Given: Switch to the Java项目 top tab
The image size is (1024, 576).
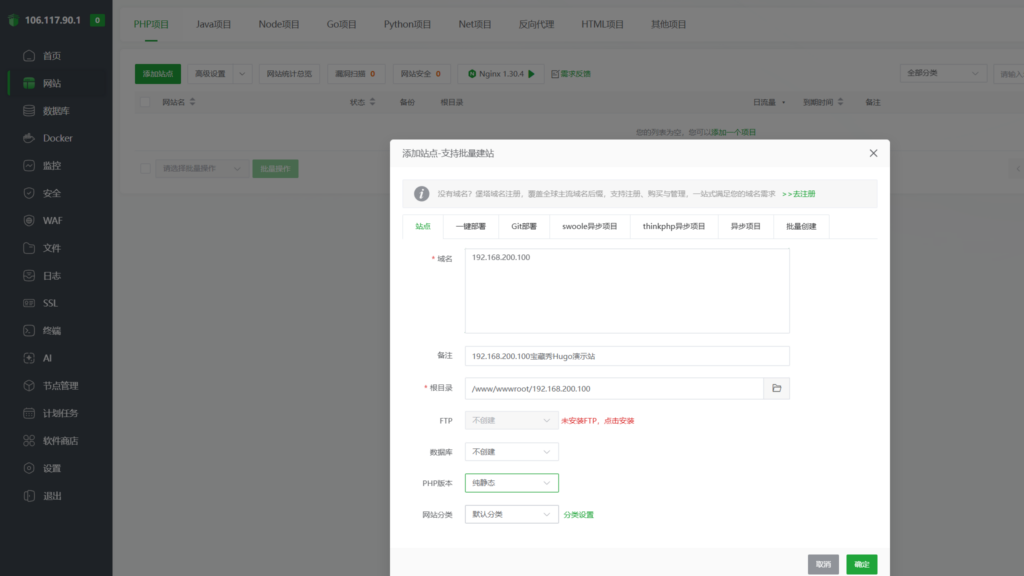Looking at the screenshot, I should [214, 24].
